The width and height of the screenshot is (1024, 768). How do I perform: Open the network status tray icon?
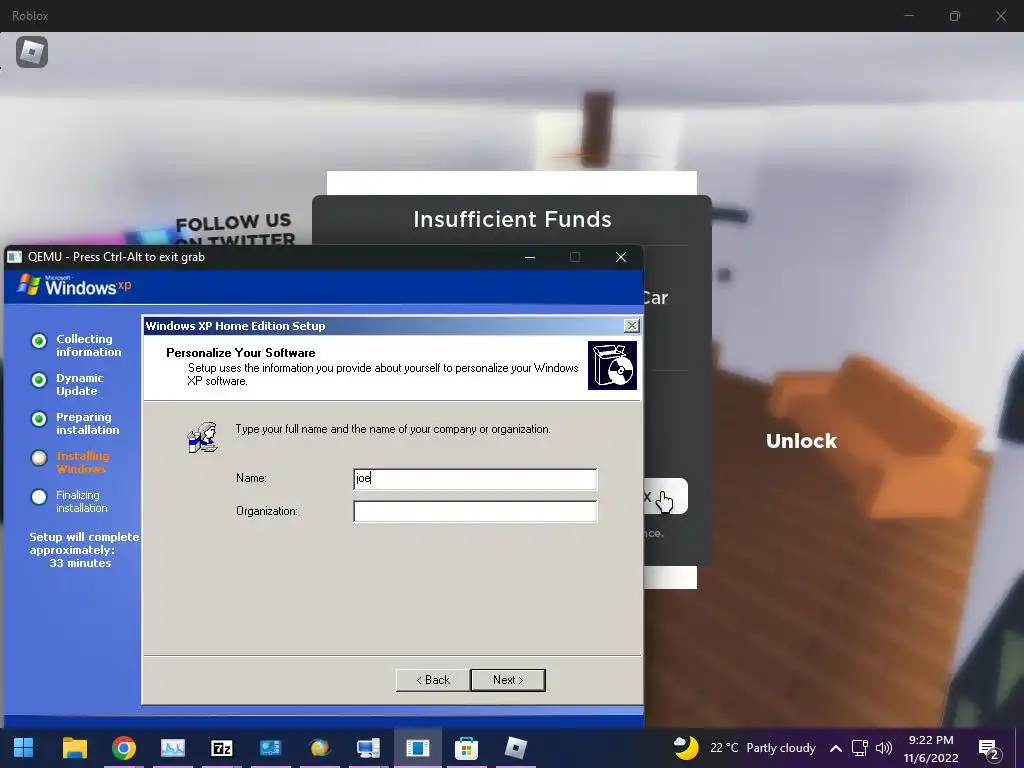coord(859,748)
